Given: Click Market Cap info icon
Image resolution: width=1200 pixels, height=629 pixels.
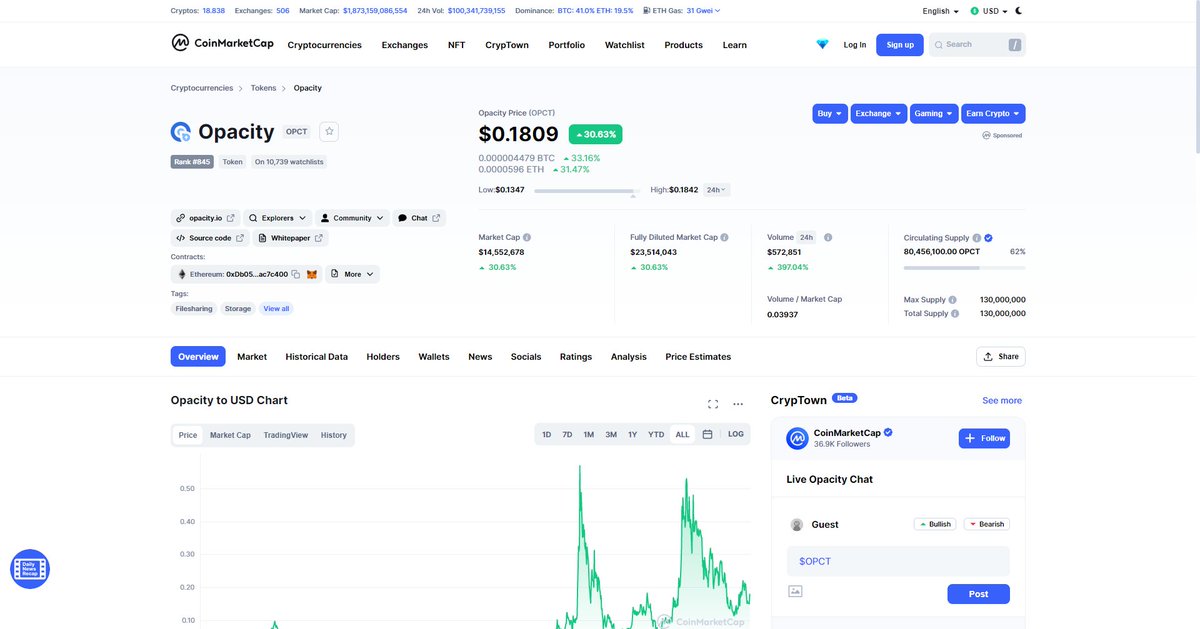Looking at the screenshot, I should 527,238.
